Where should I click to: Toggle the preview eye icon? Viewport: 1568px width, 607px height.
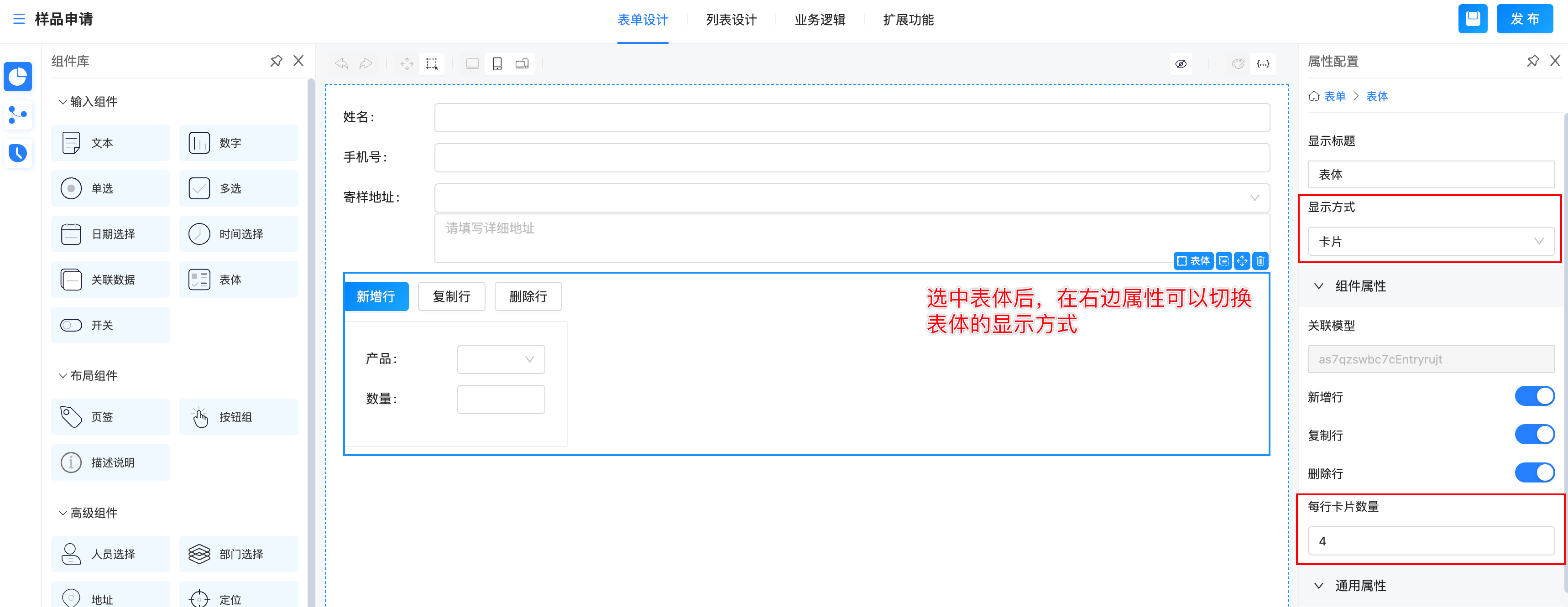coord(1180,64)
